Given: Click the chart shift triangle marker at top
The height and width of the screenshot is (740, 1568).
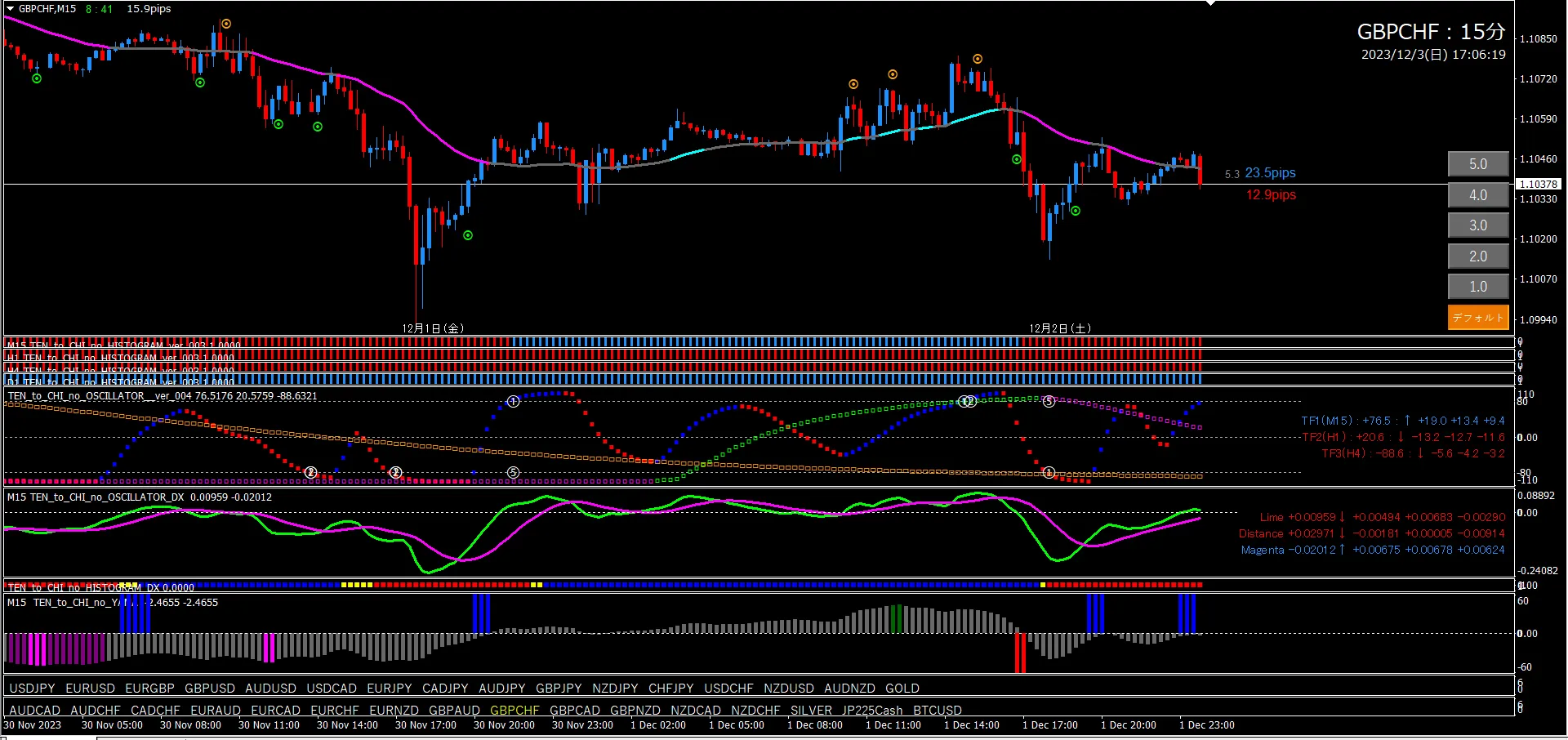Looking at the screenshot, I should pyautogui.click(x=1210, y=3).
